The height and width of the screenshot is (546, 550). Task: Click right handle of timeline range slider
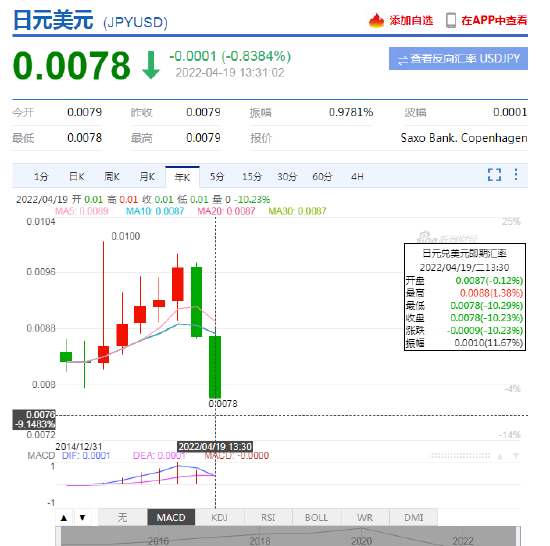pyautogui.click(x=518, y=537)
